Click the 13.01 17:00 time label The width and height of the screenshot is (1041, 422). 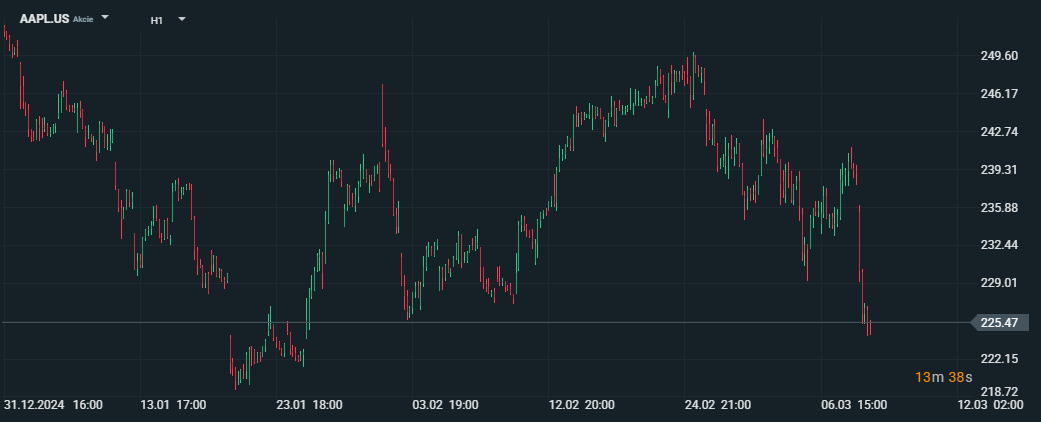173,405
